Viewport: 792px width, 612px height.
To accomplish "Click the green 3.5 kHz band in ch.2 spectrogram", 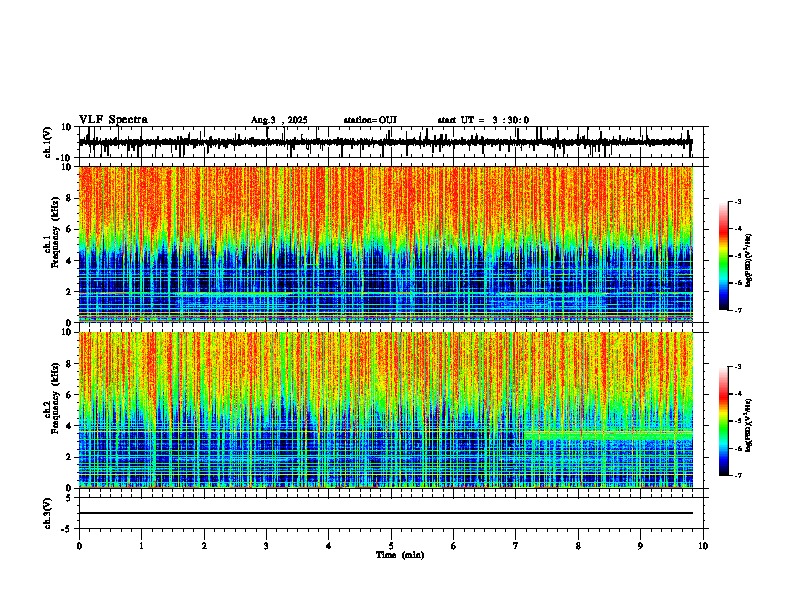I will tap(608, 434).
